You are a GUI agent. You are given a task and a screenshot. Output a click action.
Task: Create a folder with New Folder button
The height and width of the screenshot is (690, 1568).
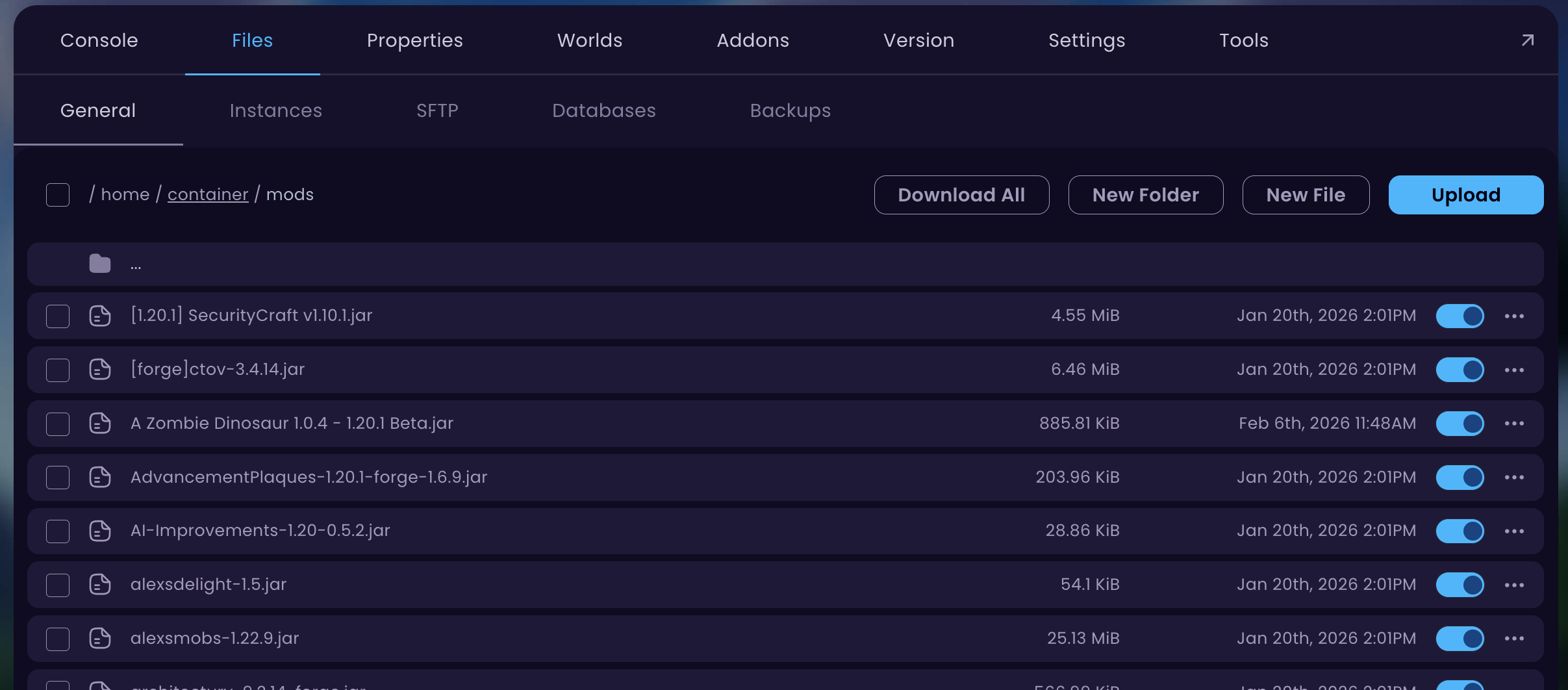coord(1146,195)
